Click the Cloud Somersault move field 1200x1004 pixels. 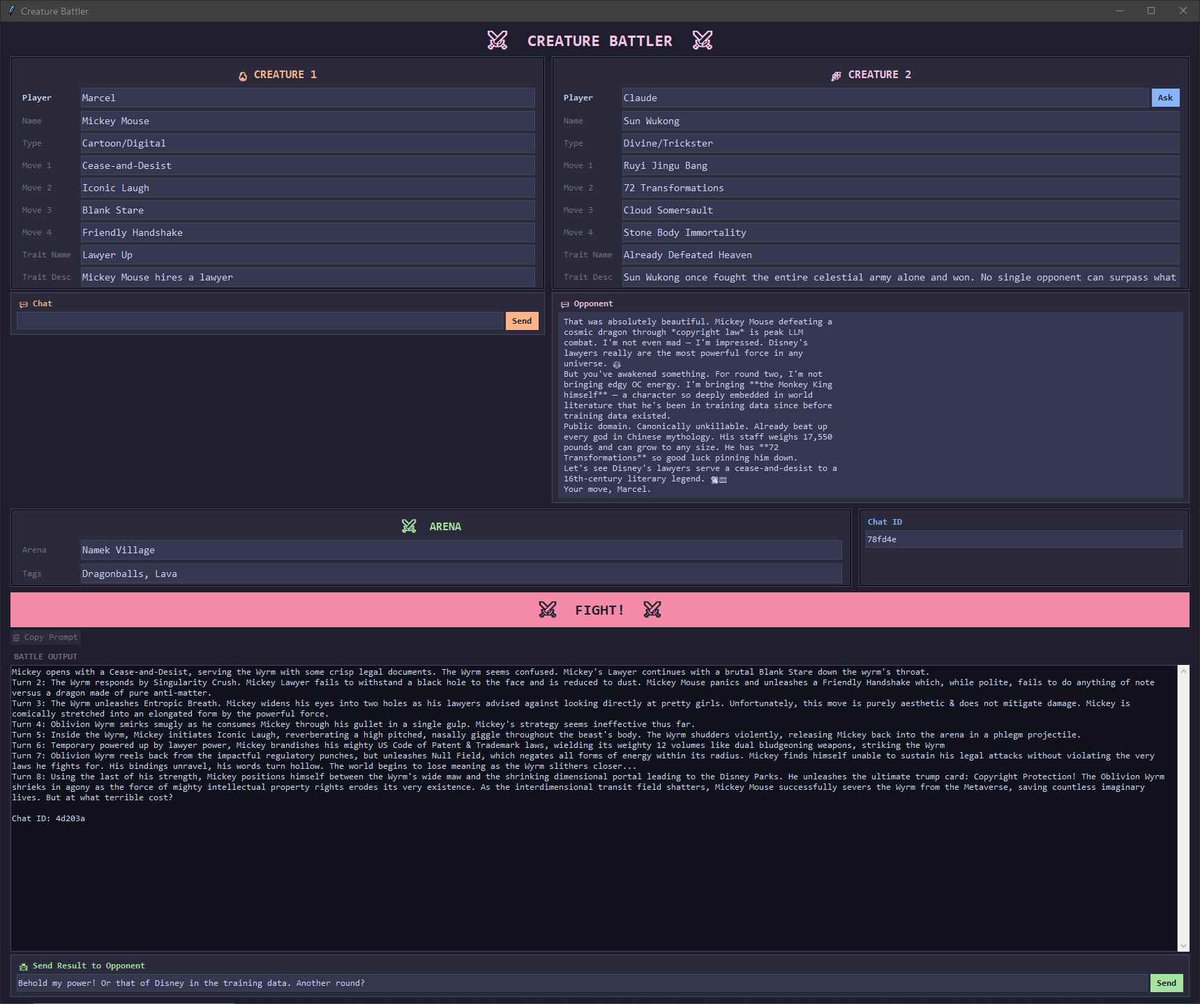click(x=900, y=210)
